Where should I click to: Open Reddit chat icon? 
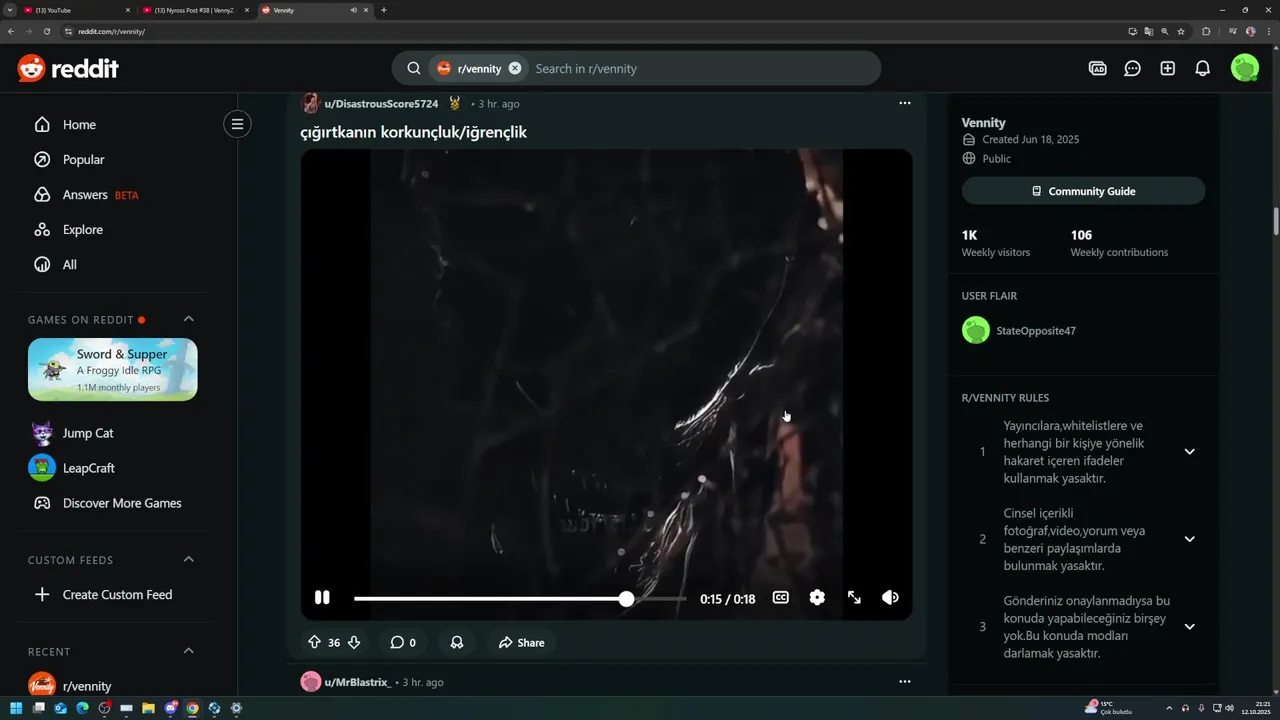point(1132,68)
